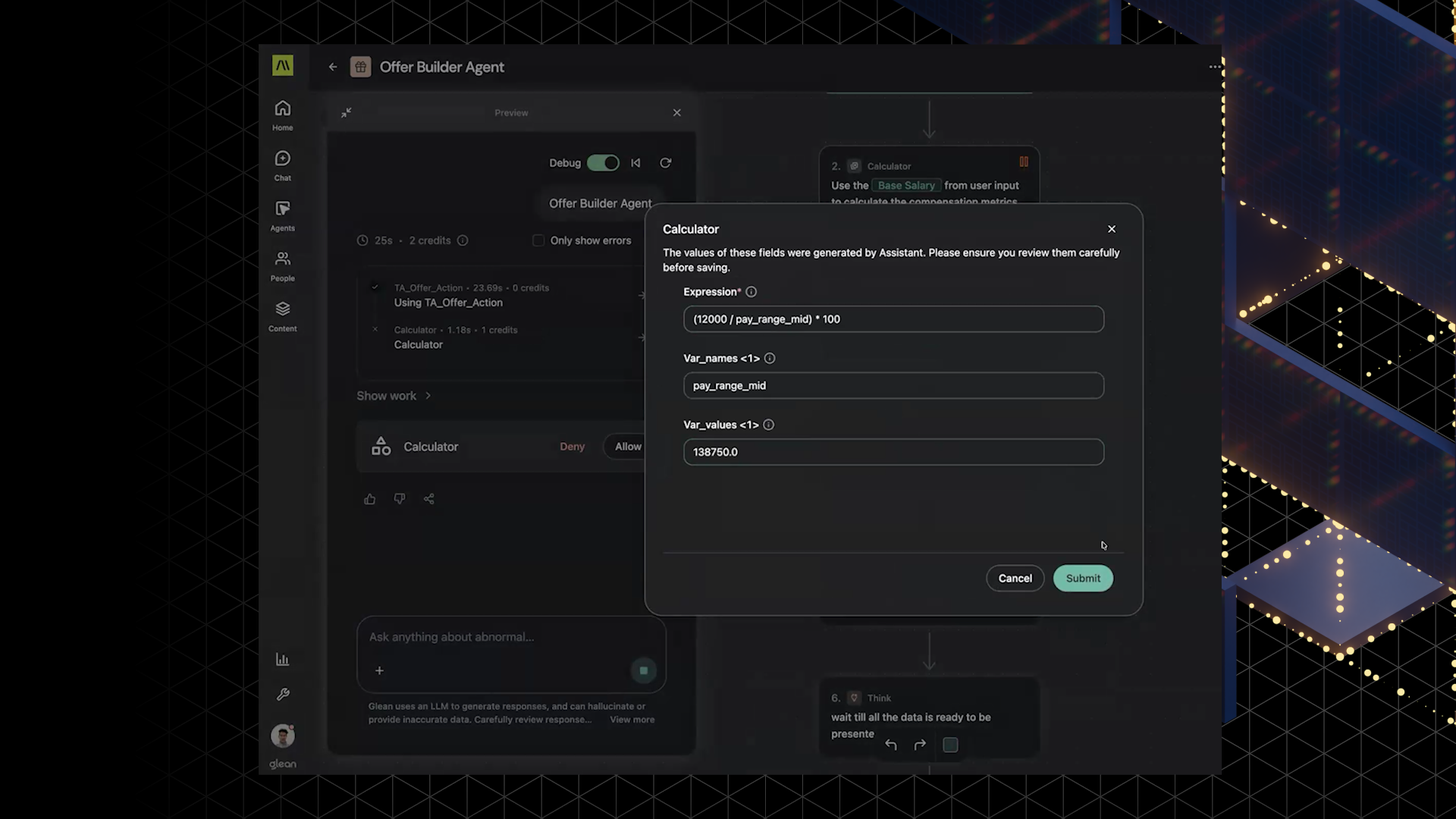Click the pause icon on Calculator workflow node
Image resolution: width=1456 pixels, height=819 pixels.
1024,162
